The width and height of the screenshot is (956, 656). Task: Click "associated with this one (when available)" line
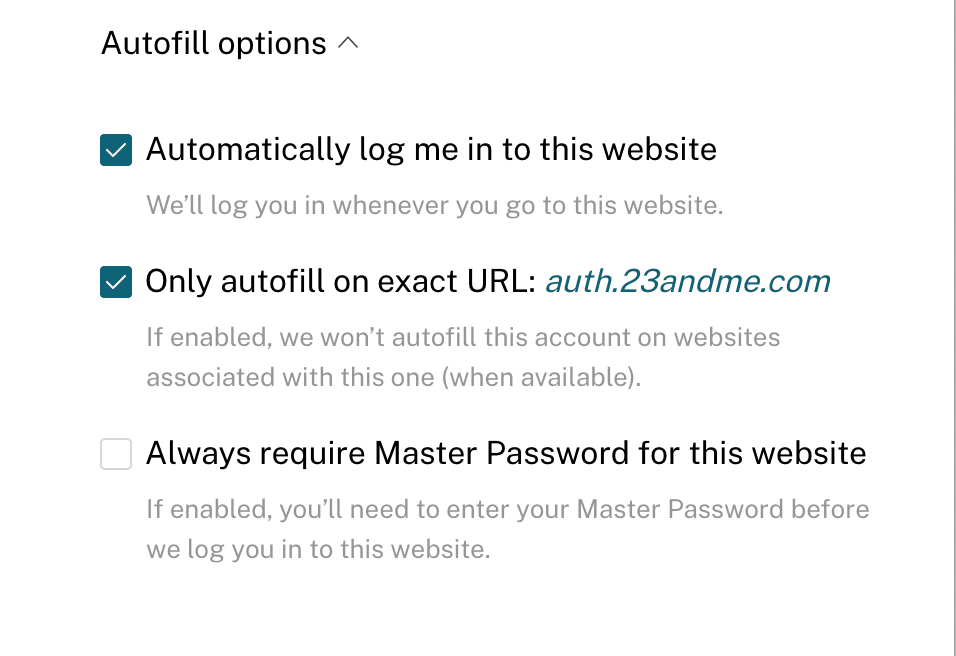(393, 378)
